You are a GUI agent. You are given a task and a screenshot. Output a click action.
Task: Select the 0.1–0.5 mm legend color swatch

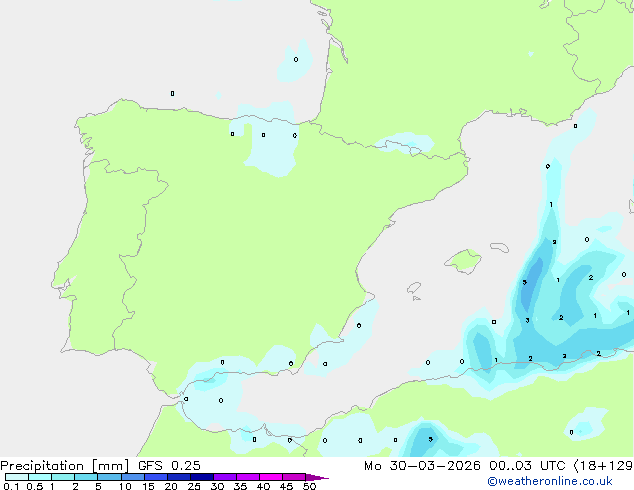click(17, 477)
